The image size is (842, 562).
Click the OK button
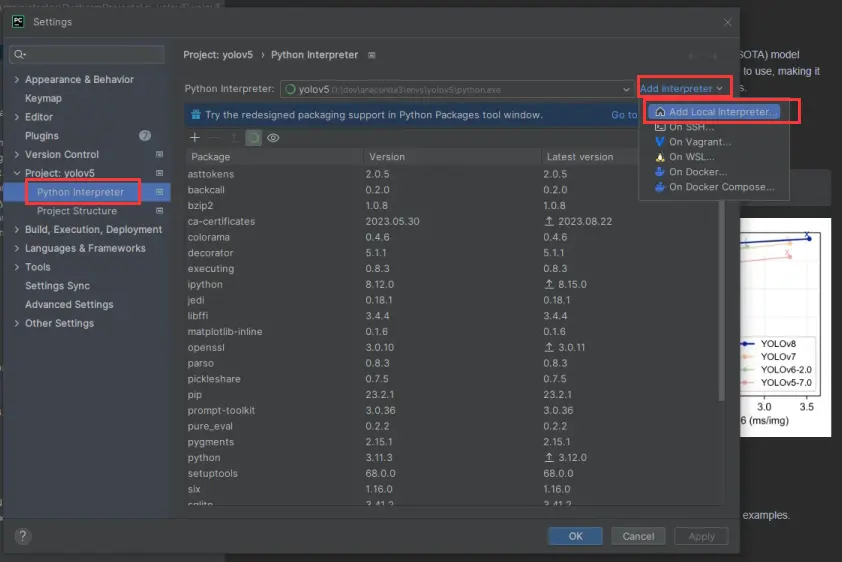tap(575, 536)
